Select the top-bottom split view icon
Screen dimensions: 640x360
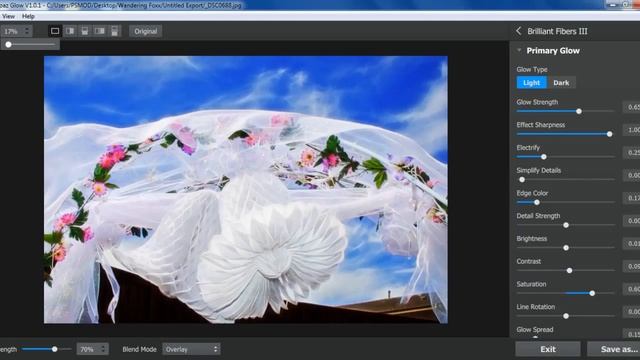(x=84, y=31)
